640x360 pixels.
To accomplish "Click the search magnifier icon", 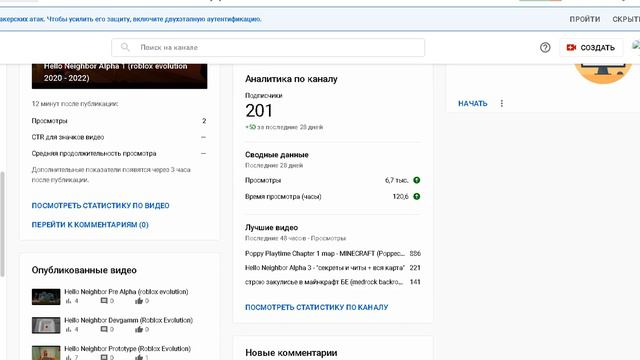I will pos(125,47).
